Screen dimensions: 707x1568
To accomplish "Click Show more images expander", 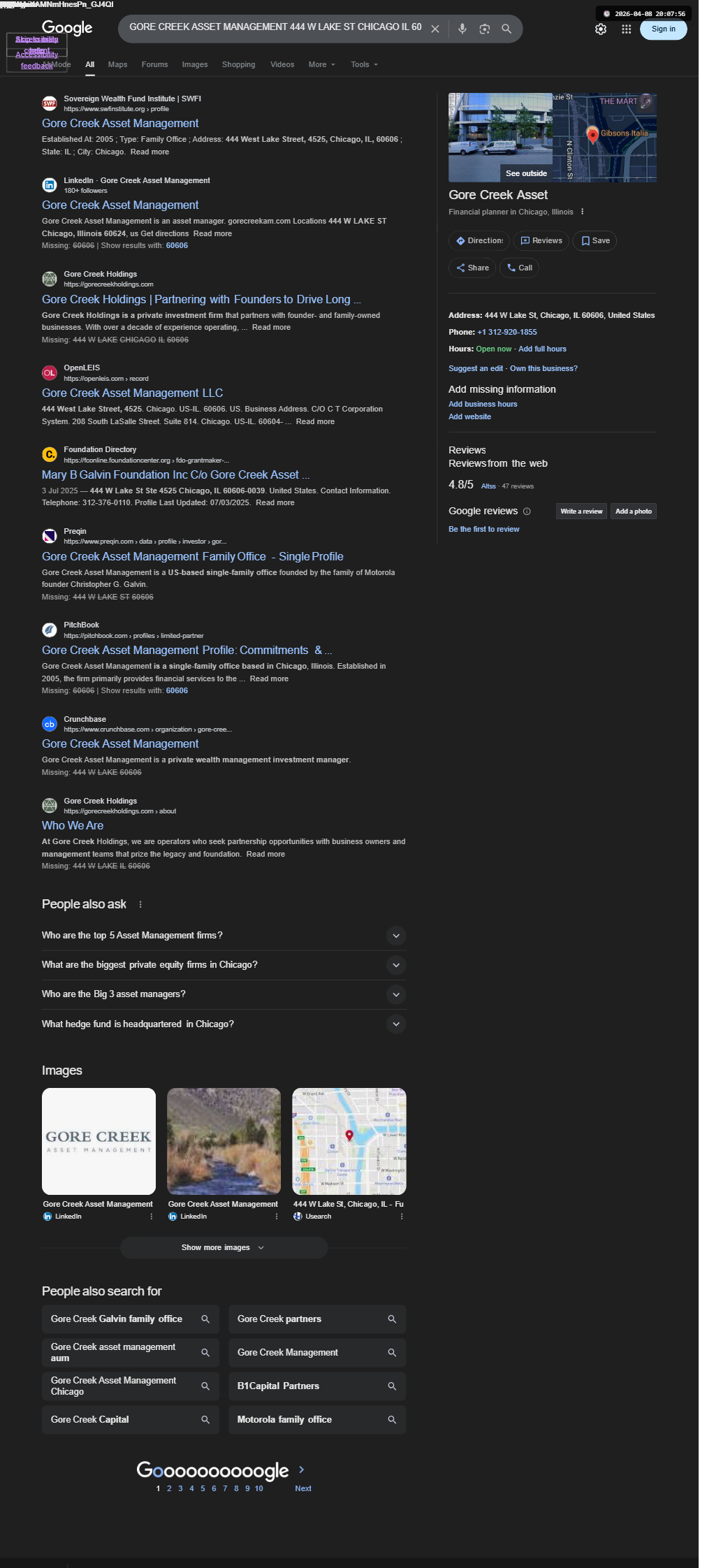I will tap(224, 1247).
